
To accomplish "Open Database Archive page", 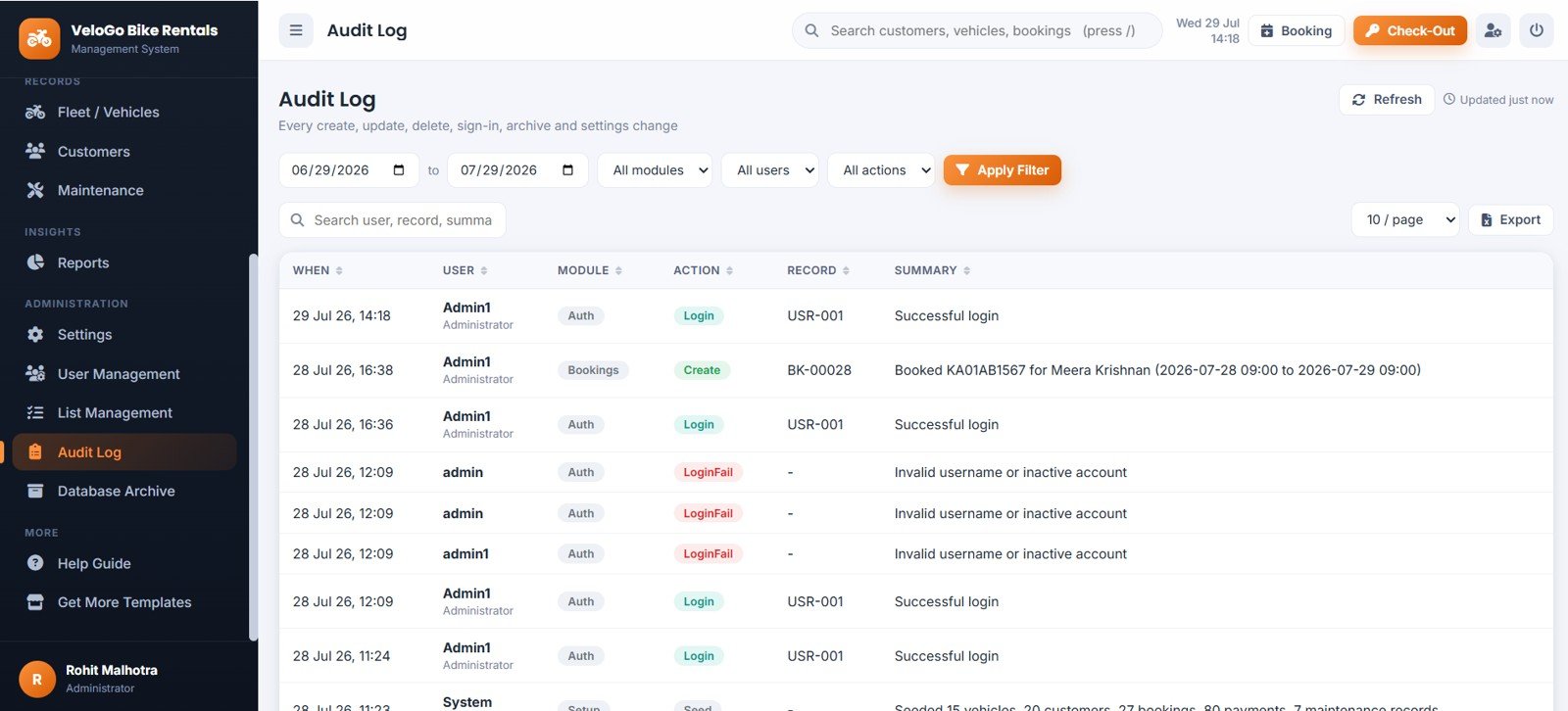I will tap(124, 491).
